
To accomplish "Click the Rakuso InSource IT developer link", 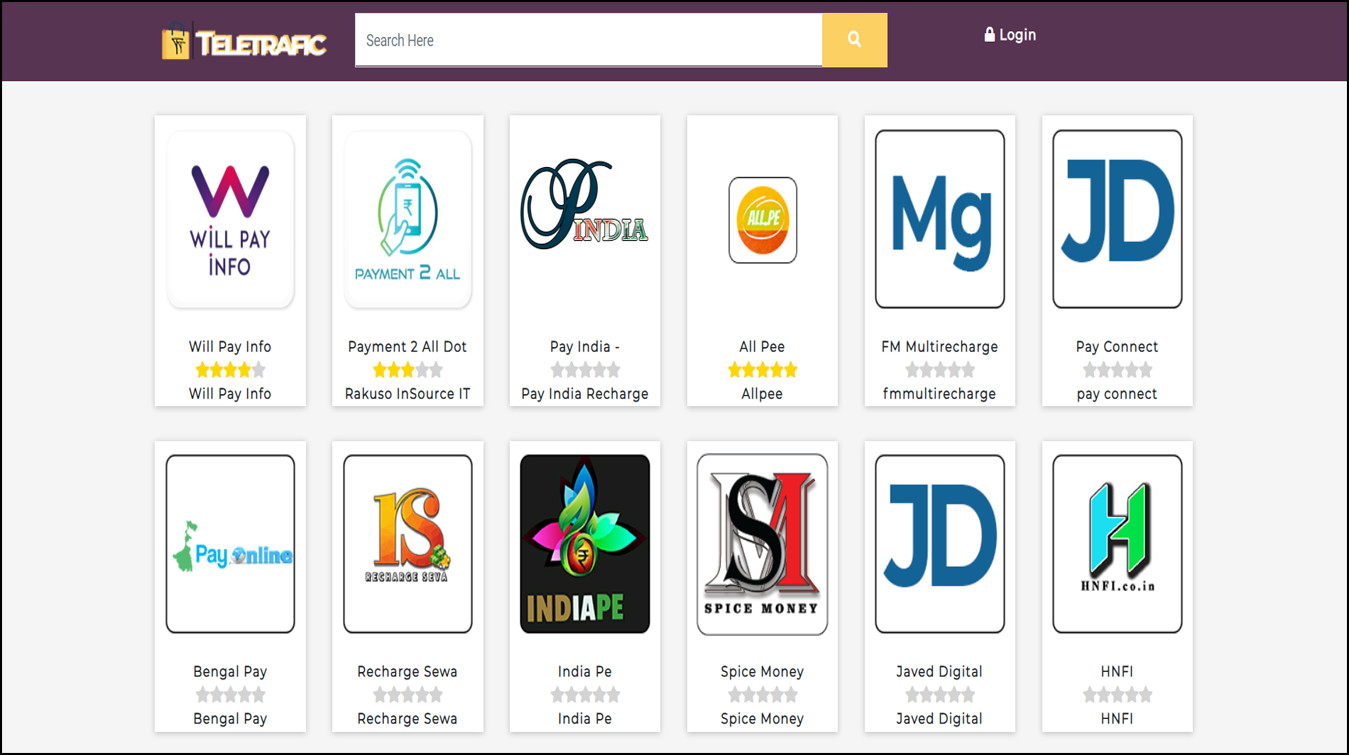I will 407,394.
